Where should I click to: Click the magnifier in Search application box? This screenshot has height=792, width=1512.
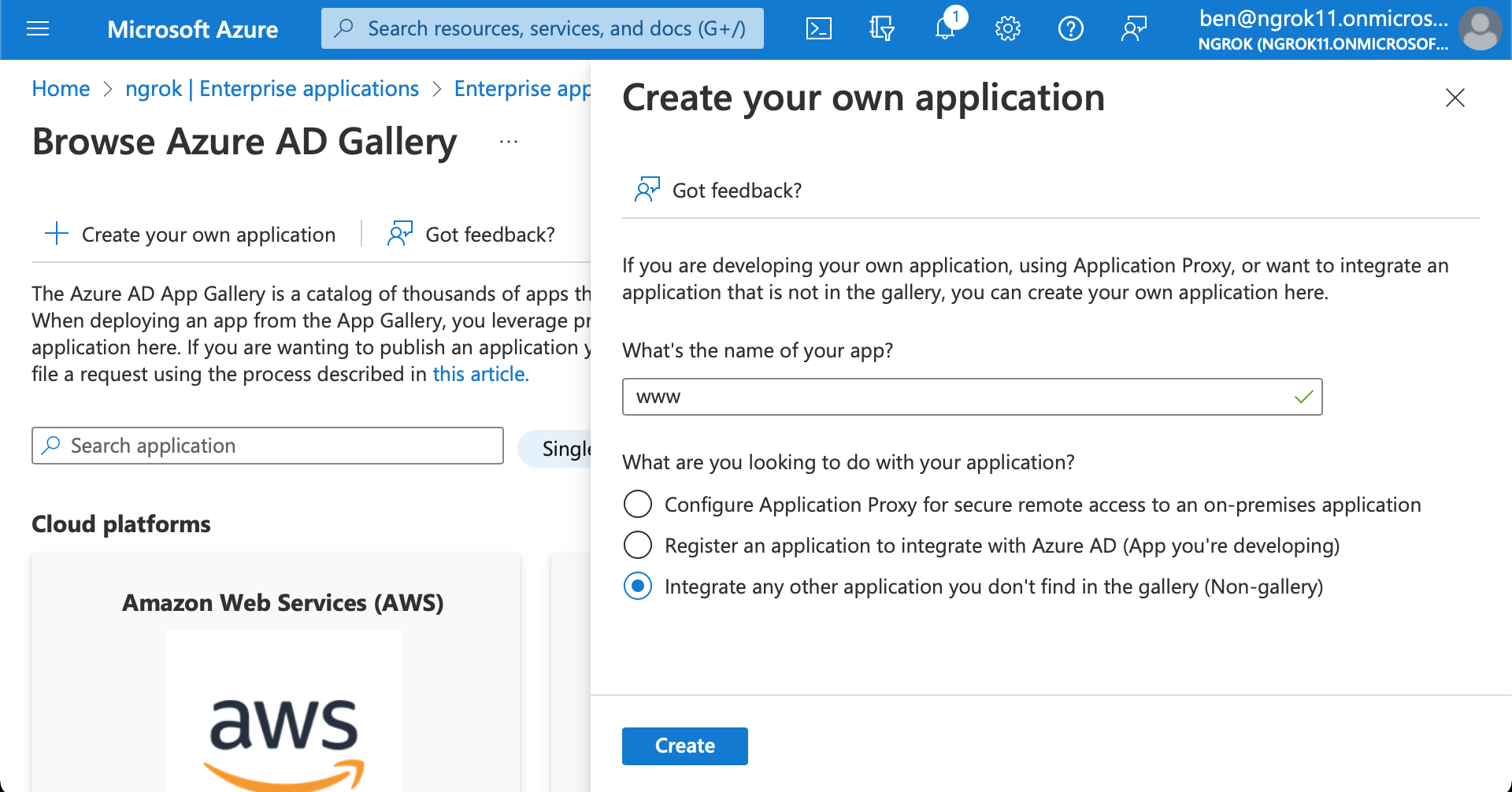click(51, 446)
